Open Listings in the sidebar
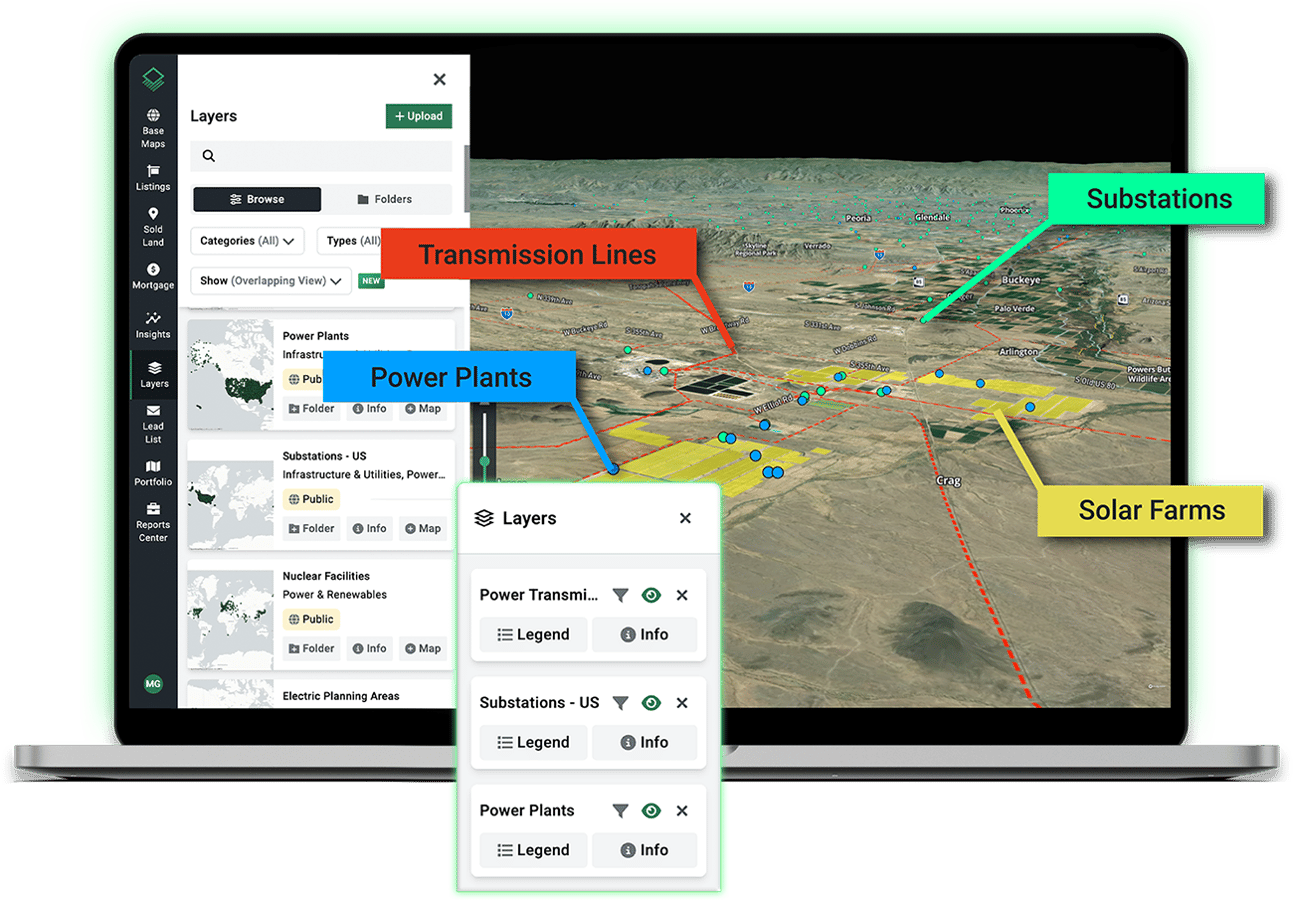Image resolution: width=1293 pixels, height=900 pixels. click(x=153, y=178)
